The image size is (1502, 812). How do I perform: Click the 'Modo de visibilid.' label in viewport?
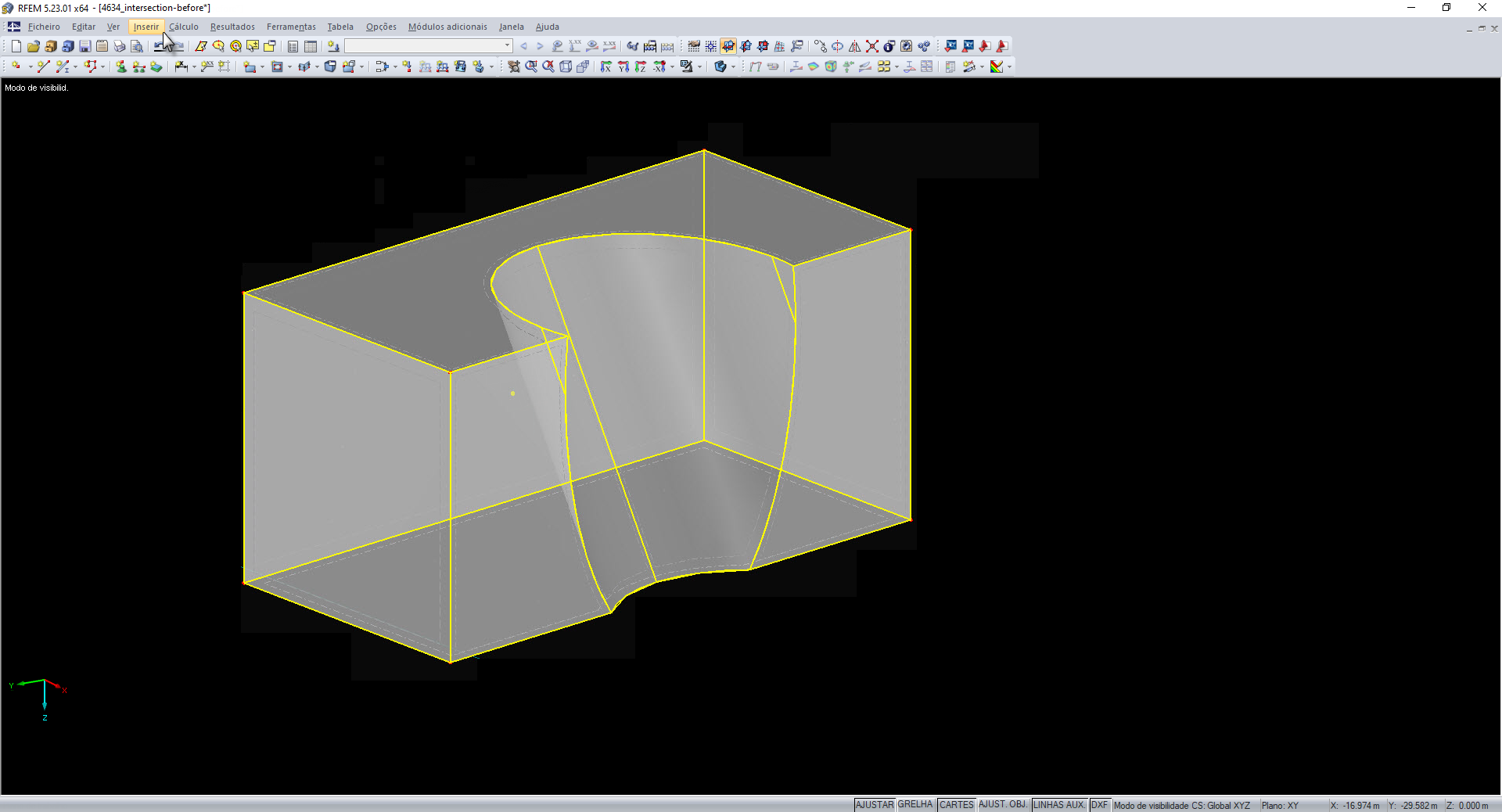click(x=37, y=88)
